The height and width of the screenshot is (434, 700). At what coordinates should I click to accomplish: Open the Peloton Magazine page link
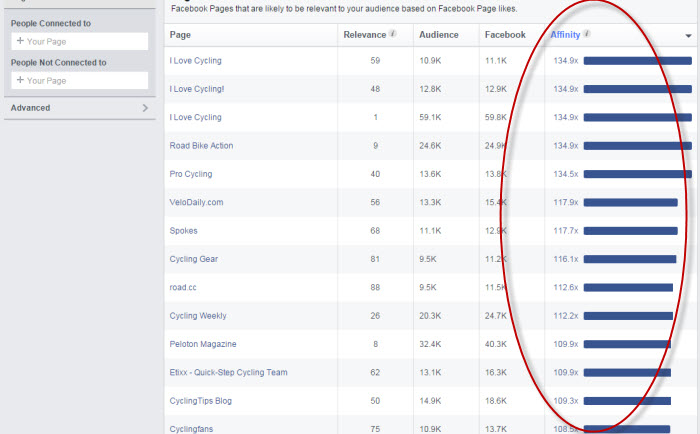203,344
